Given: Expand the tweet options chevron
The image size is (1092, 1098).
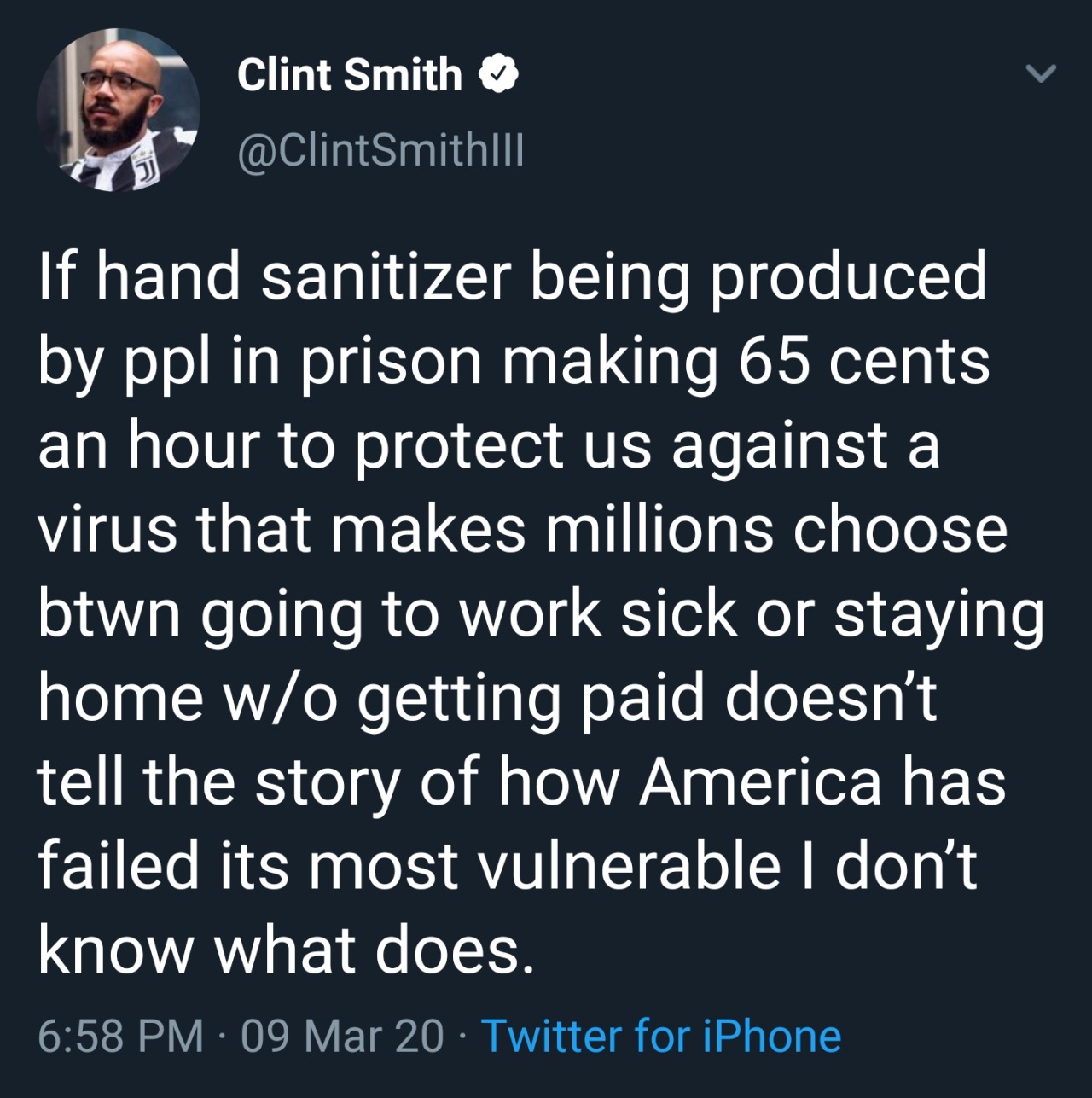Looking at the screenshot, I should point(1041,74).
